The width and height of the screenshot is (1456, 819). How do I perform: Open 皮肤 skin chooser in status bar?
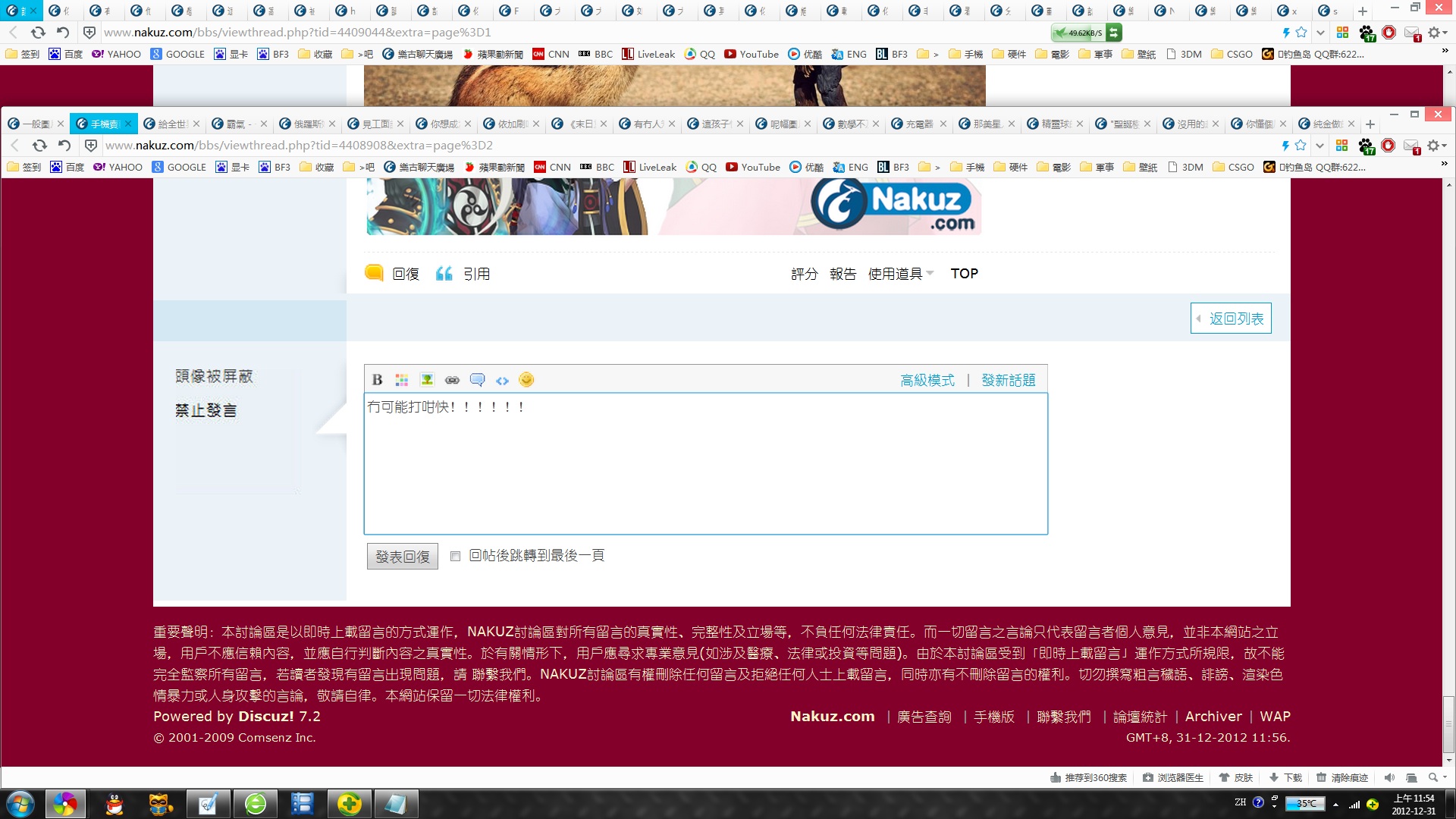click(x=1236, y=777)
